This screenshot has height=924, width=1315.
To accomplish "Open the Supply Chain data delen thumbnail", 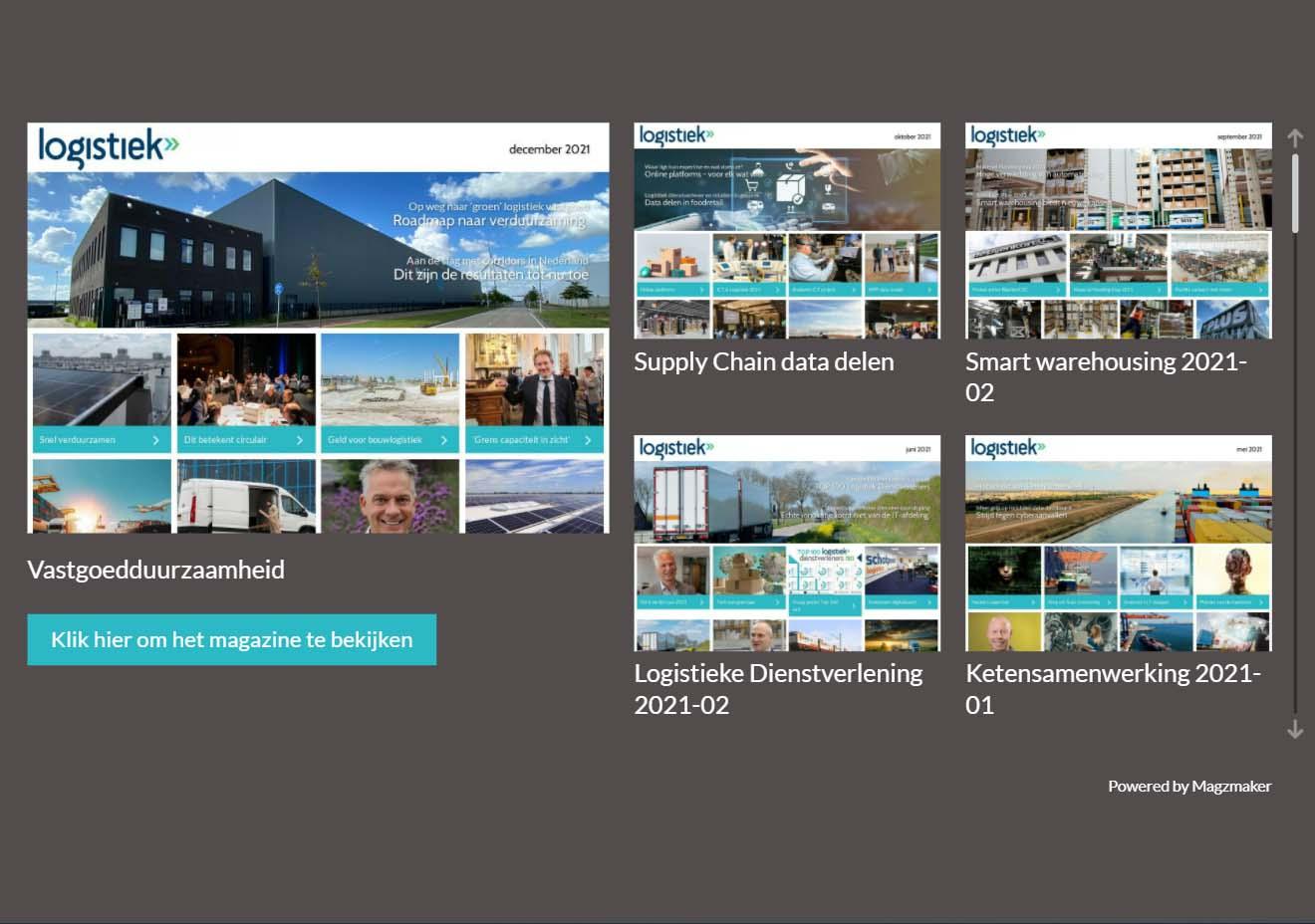I will (x=787, y=231).
